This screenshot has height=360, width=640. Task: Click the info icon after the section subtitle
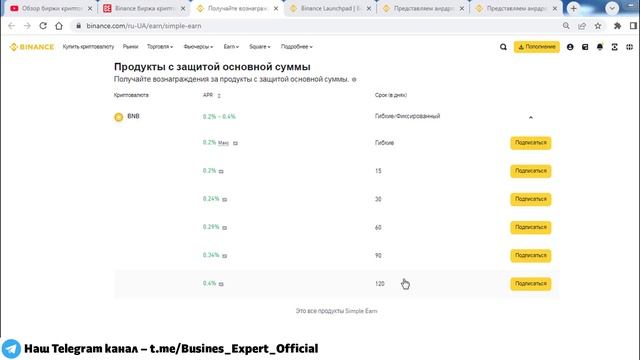(x=354, y=80)
